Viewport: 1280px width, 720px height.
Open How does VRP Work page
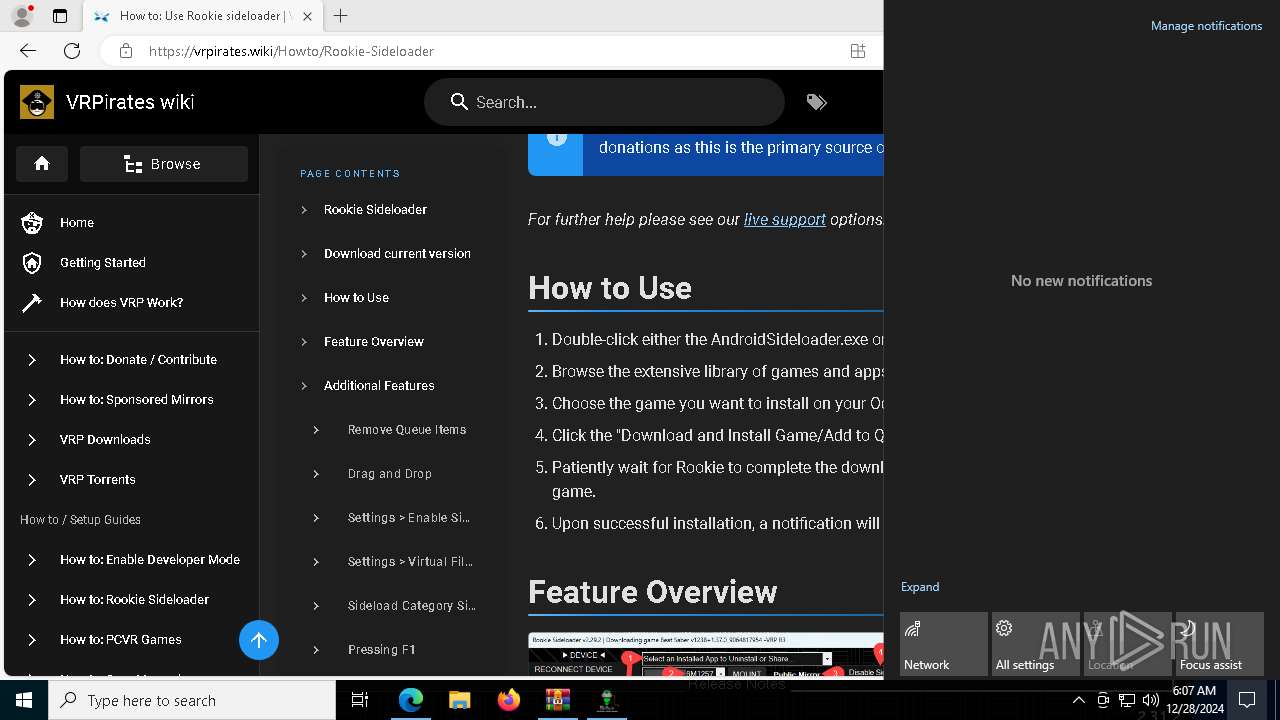(121, 302)
